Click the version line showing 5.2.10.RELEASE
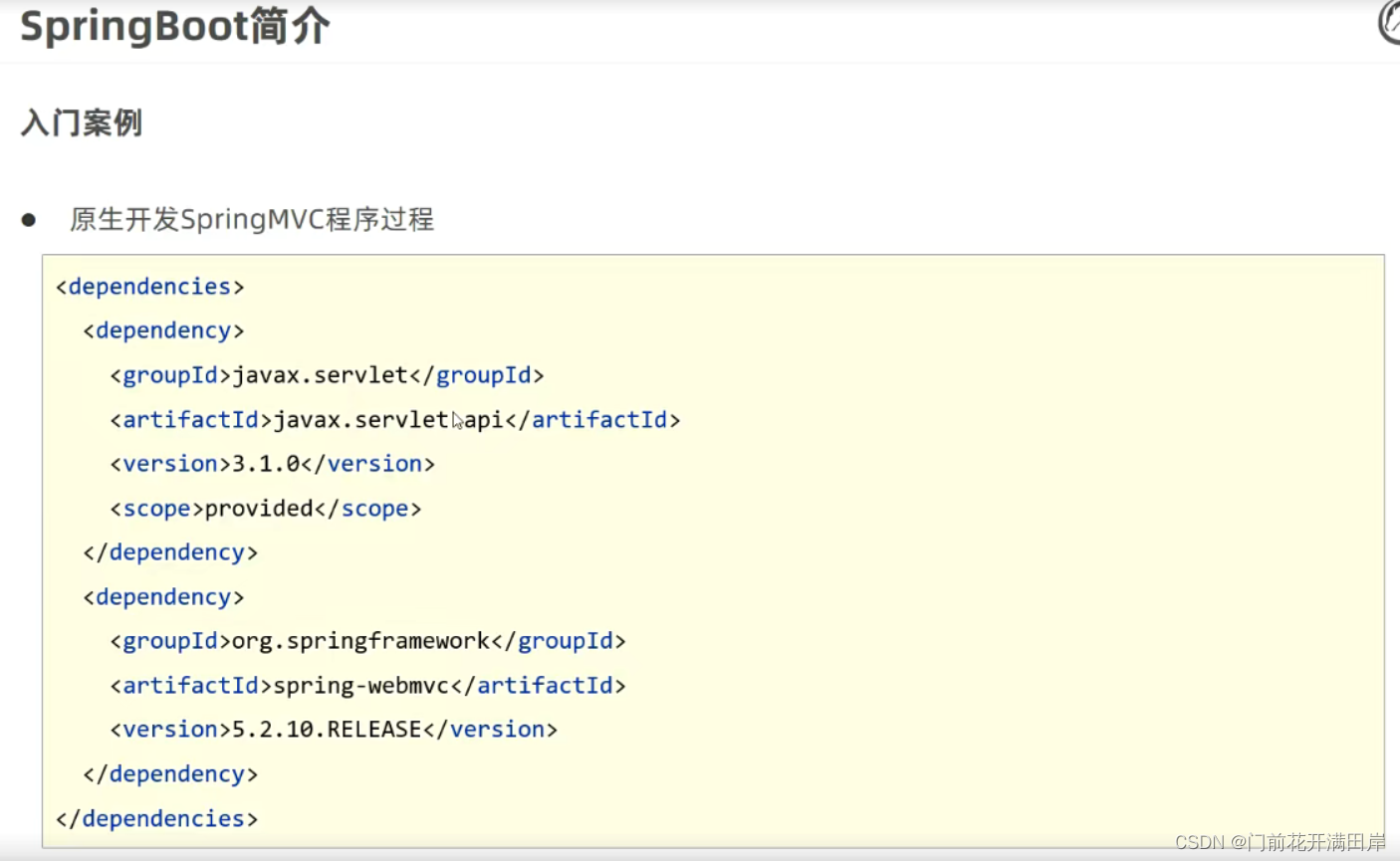Image resolution: width=1400 pixels, height=861 pixels. [334, 730]
